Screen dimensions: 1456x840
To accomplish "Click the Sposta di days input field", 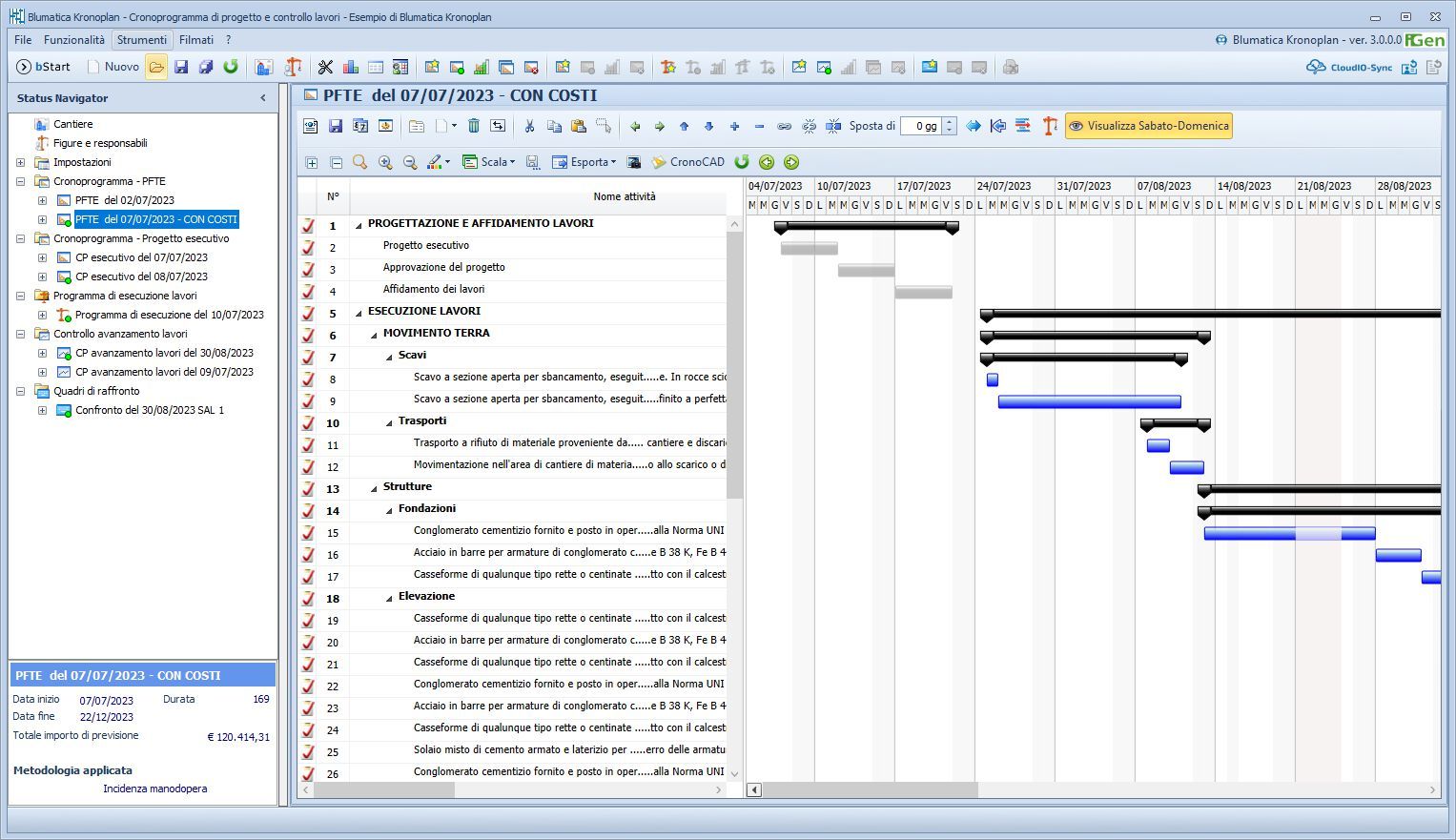I will coord(921,126).
